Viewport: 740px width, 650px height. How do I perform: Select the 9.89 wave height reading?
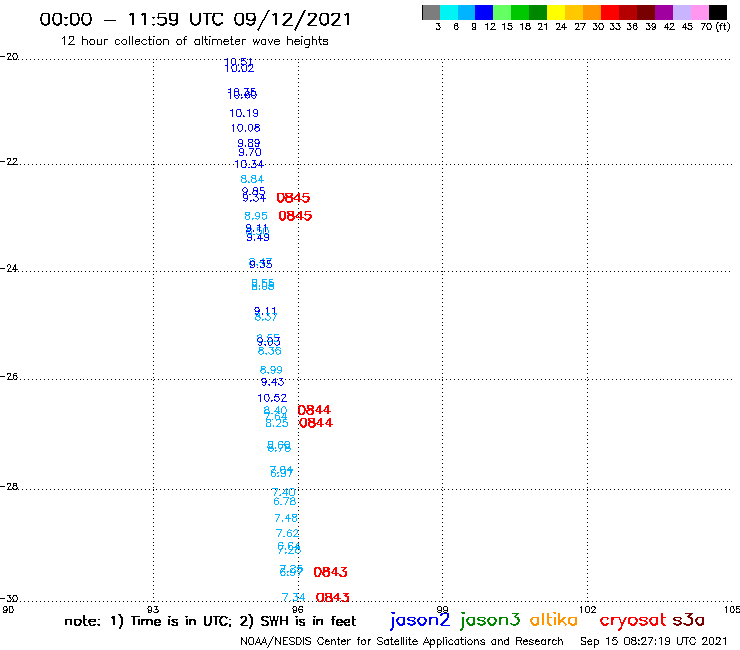coord(249,143)
